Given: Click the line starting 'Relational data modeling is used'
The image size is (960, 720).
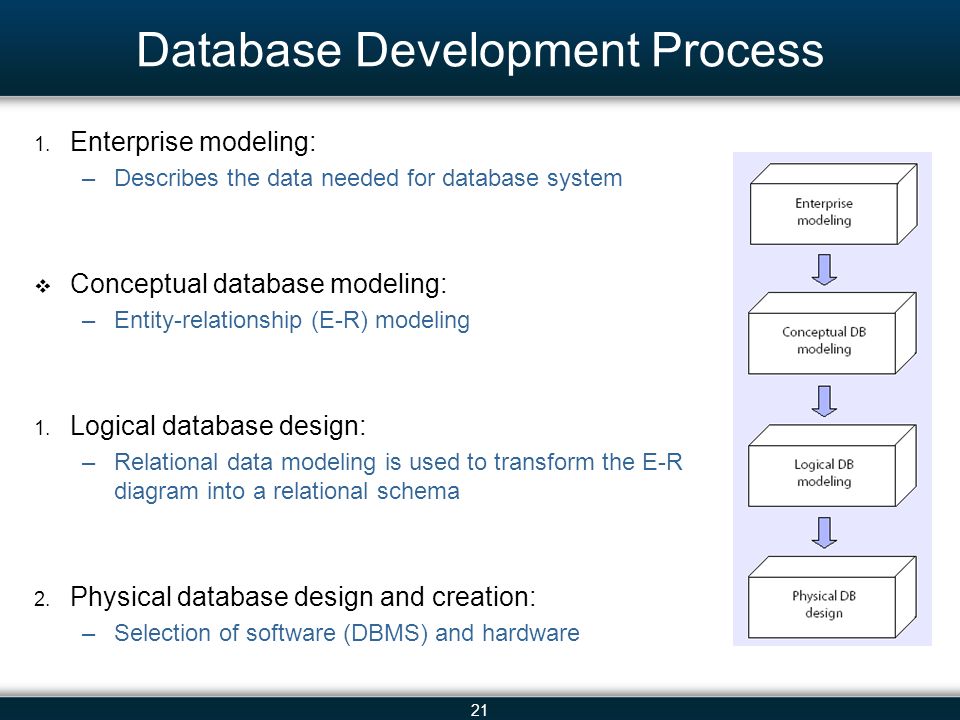Looking at the screenshot, I should tap(398, 476).
